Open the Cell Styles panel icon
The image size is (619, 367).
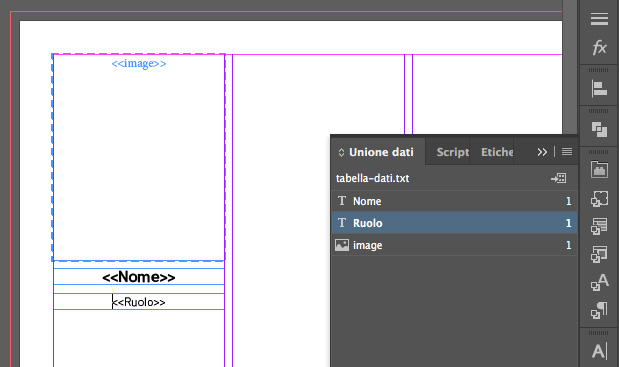[599, 255]
